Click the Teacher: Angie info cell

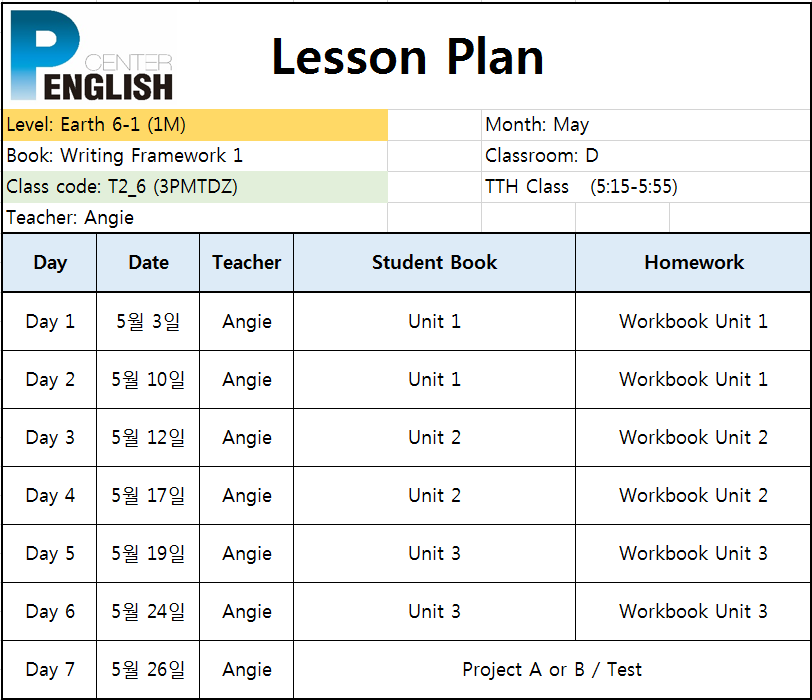click(x=195, y=218)
